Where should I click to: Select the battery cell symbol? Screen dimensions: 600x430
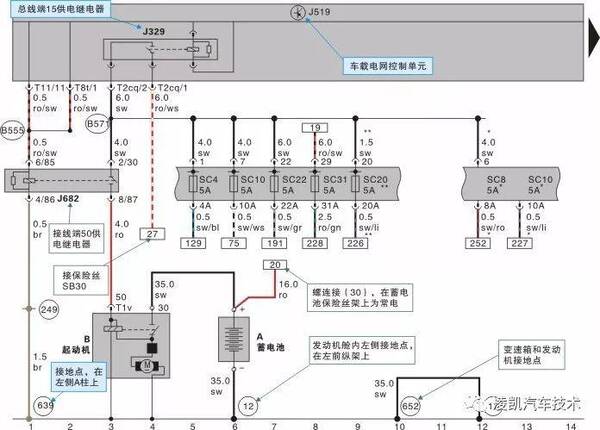[234, 339]
